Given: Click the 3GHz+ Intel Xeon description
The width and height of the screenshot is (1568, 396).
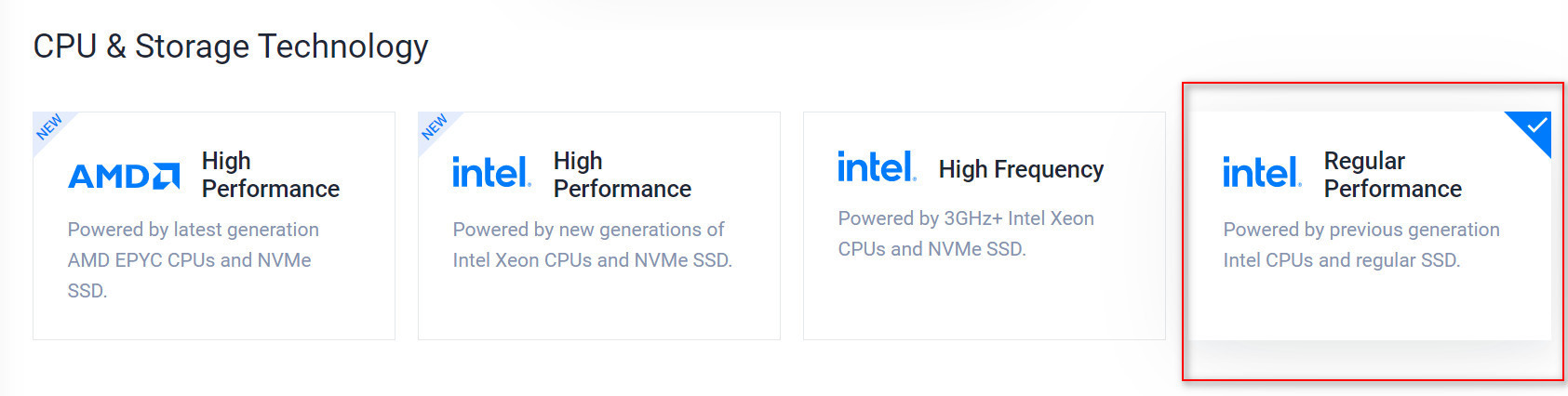Looking at the screenshot, I should tap(965, 233).
